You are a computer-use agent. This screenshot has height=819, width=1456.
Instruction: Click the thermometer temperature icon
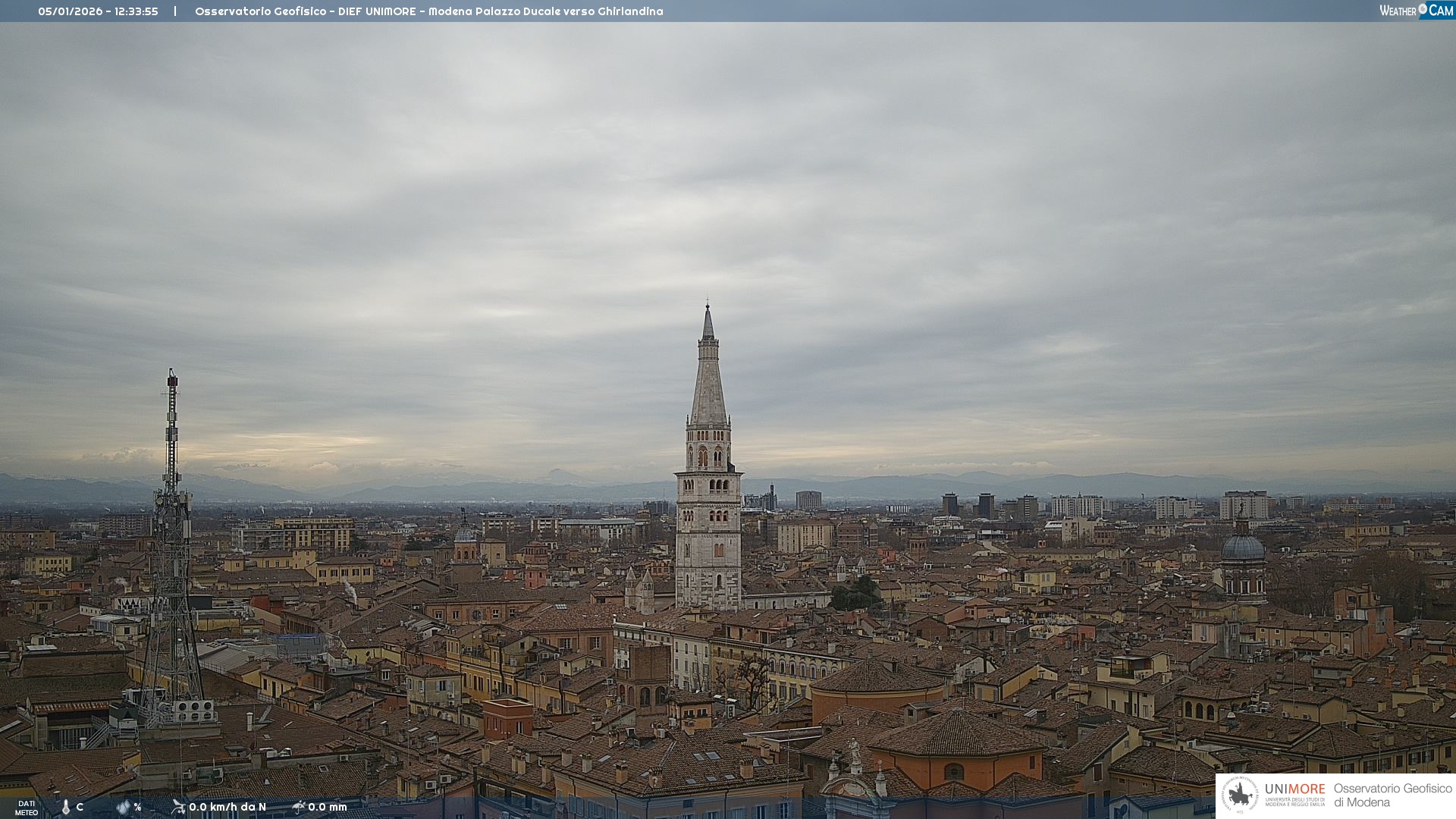66,807
